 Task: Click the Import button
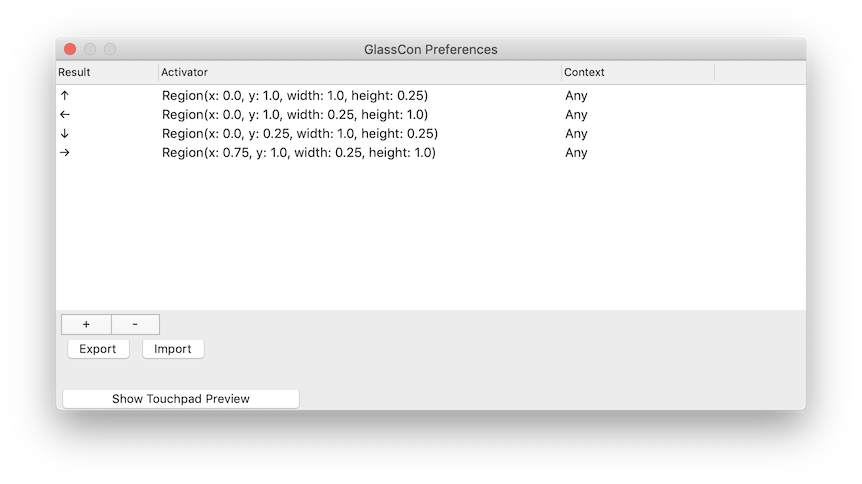(173, 349)
